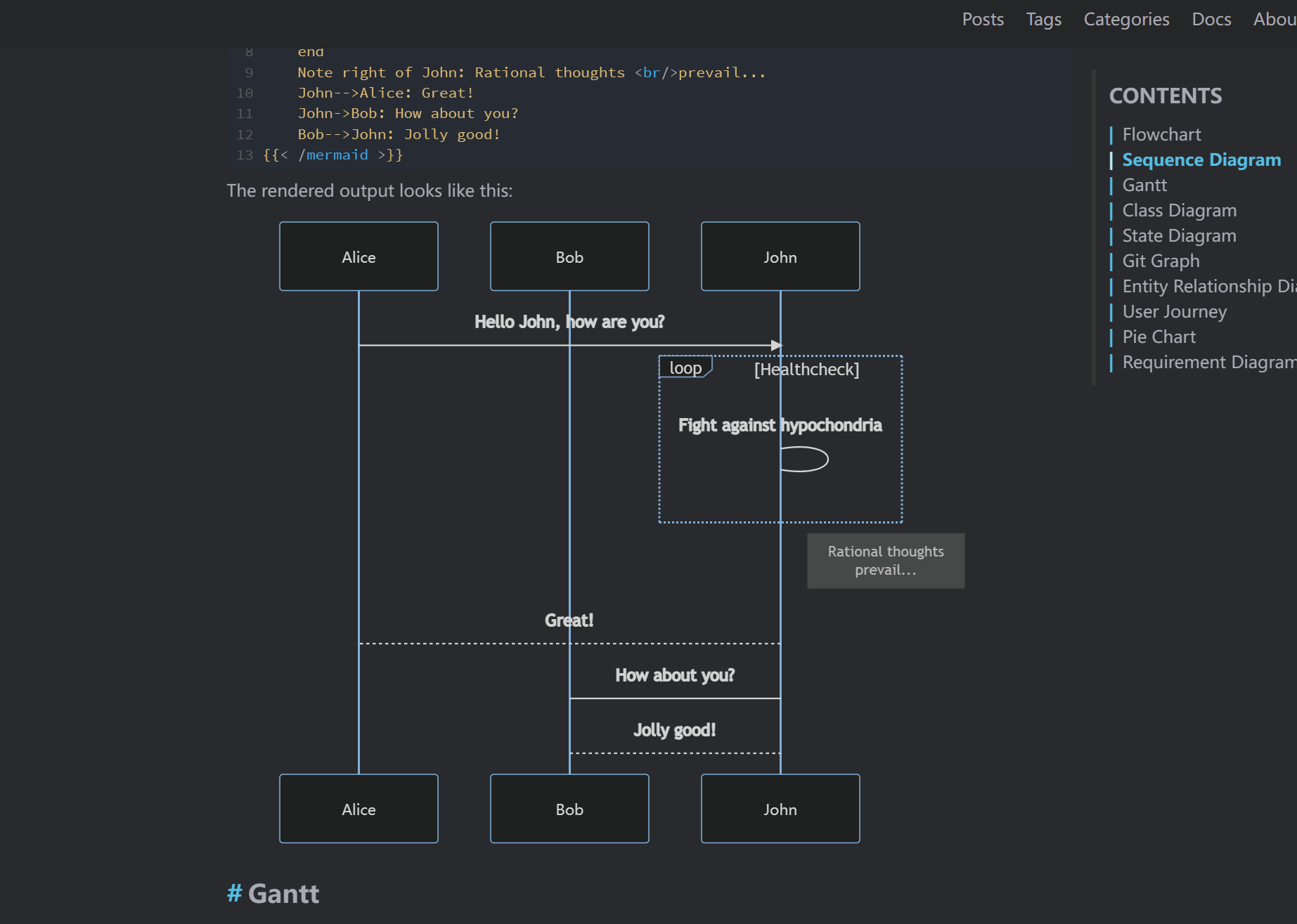
Task: Click the loop label tag
Action: [685, 367]
